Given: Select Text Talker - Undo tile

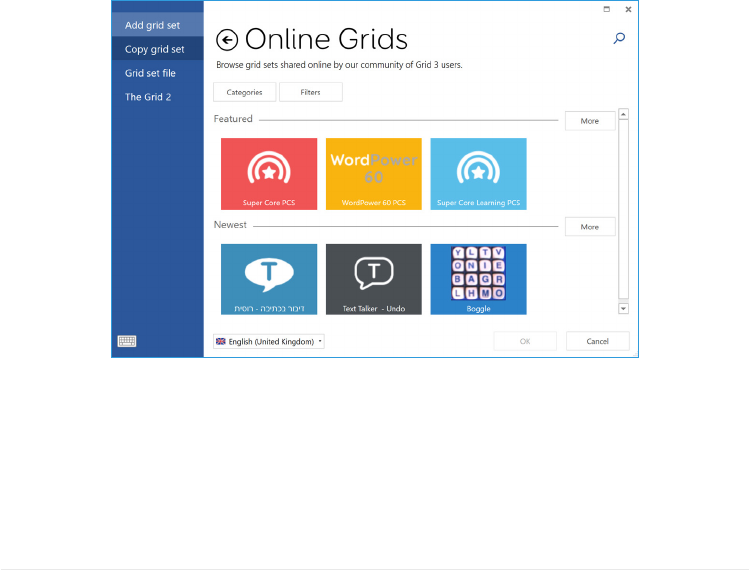Looking at the screenshot, I should click(x=374, y=280).
